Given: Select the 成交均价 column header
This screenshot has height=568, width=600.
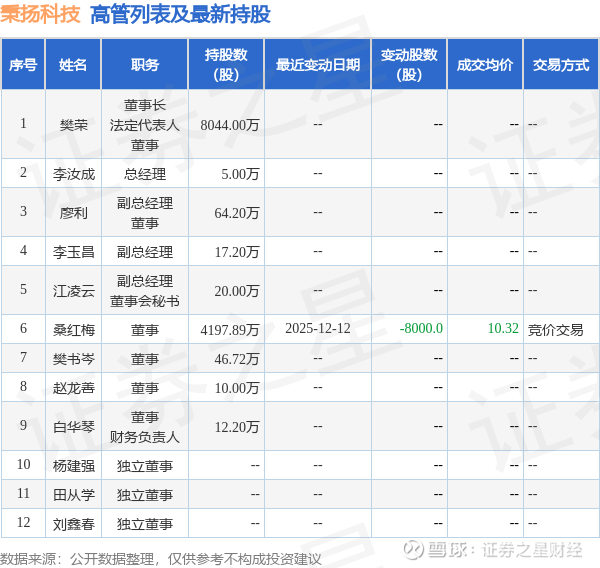Looking at the screenshot, I should coord(485,64).
